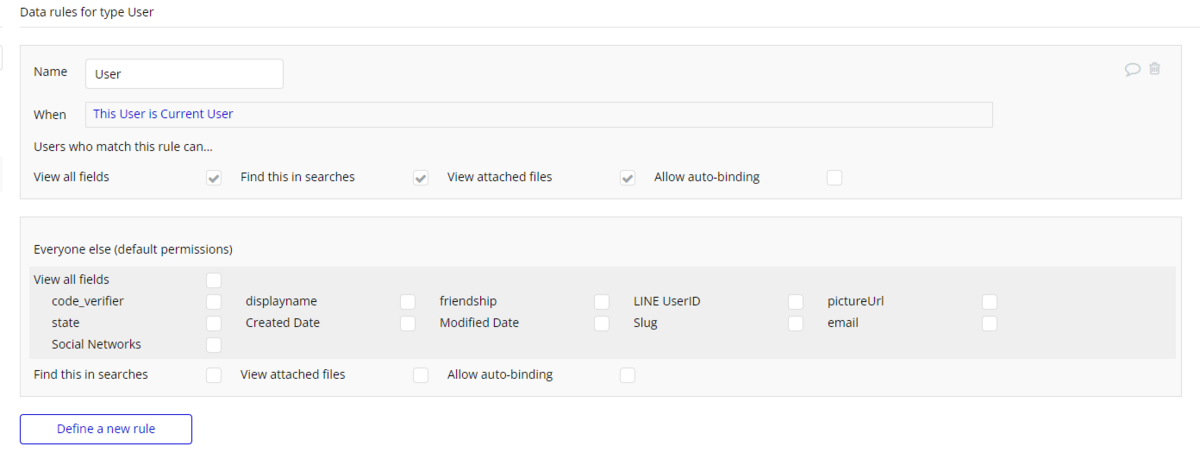Check View all fields for everyone else
Image resolution: width=1200 pixels, height=459 pixels.
pos(214,280)
